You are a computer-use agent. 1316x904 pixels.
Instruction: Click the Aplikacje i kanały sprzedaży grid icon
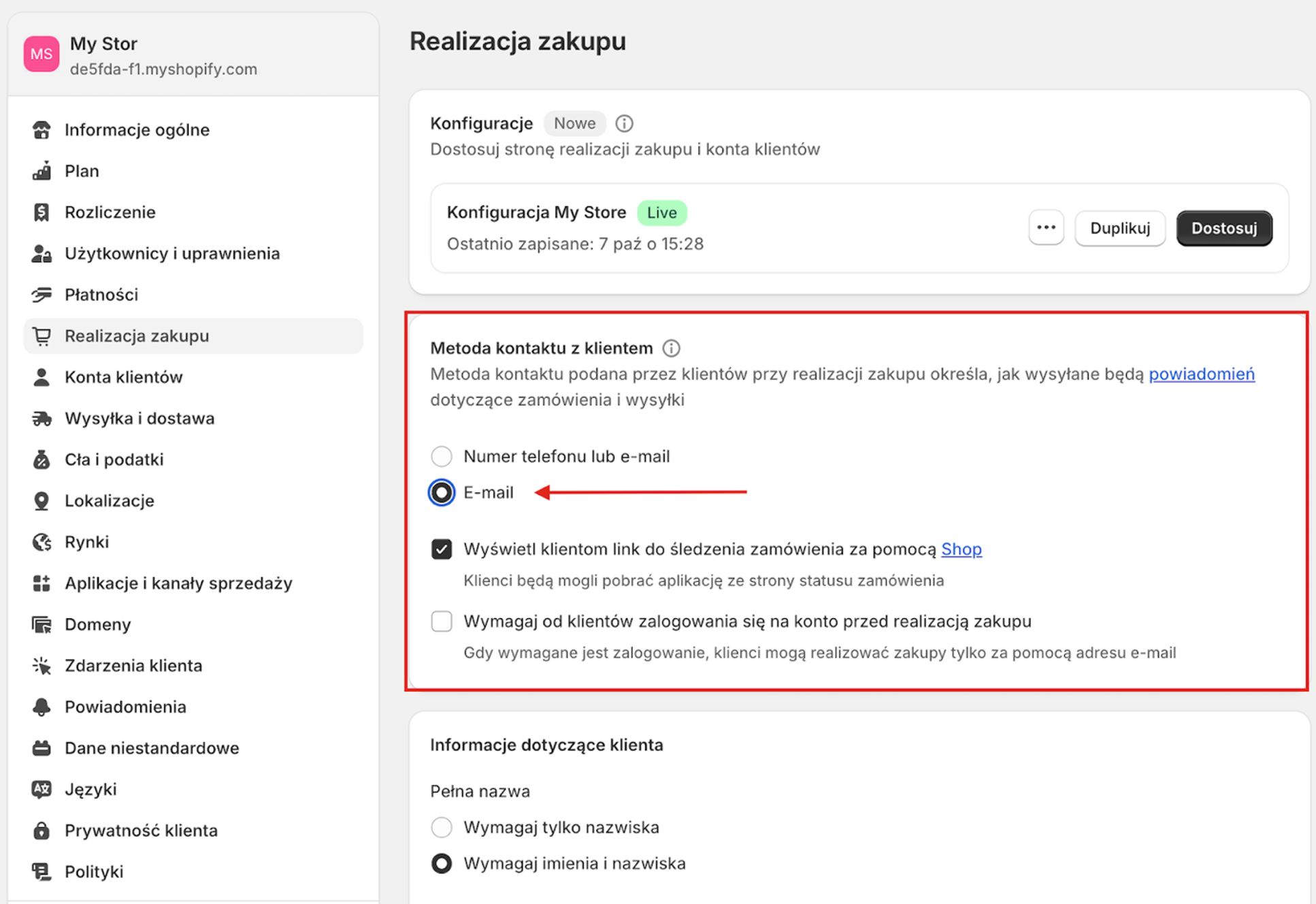(42, 583)
